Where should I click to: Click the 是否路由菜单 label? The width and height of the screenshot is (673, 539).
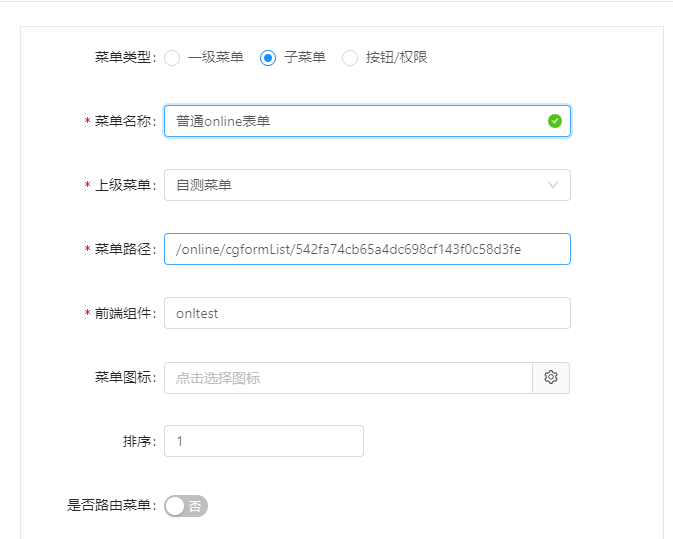pos(109,505)
